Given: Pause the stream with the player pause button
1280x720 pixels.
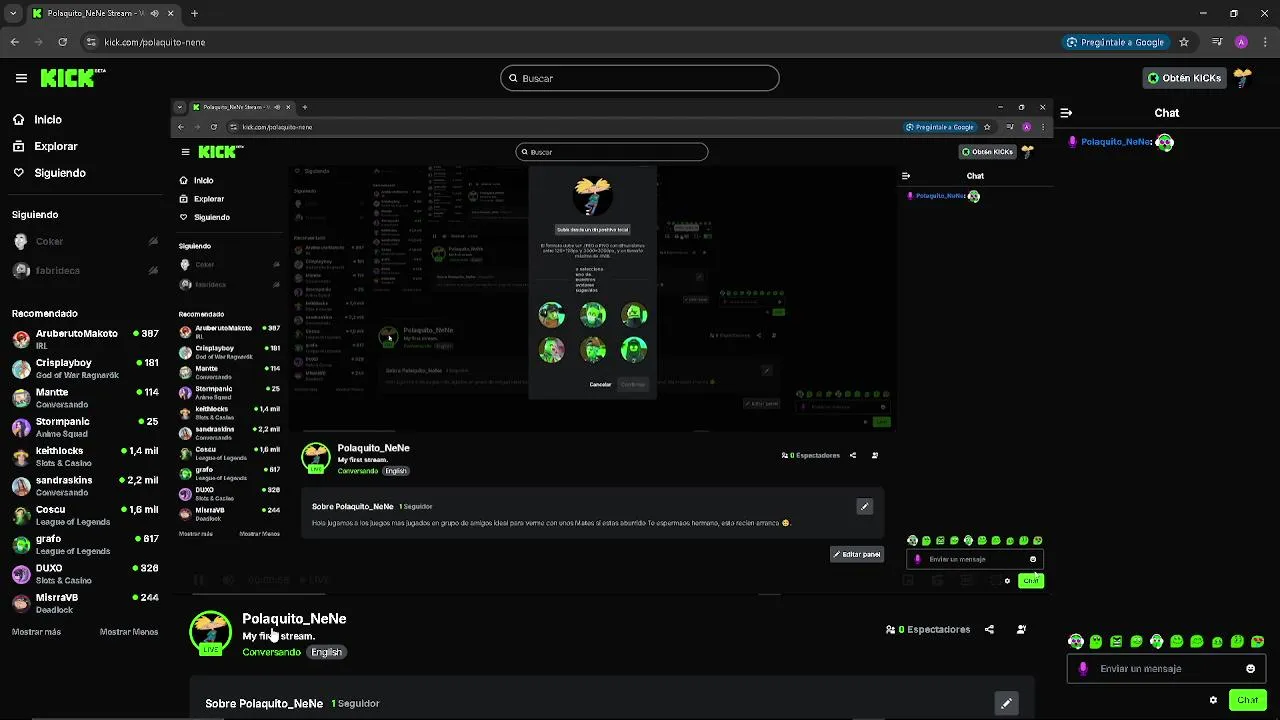Looking at the screenshot, I should (x=199, y=580).
